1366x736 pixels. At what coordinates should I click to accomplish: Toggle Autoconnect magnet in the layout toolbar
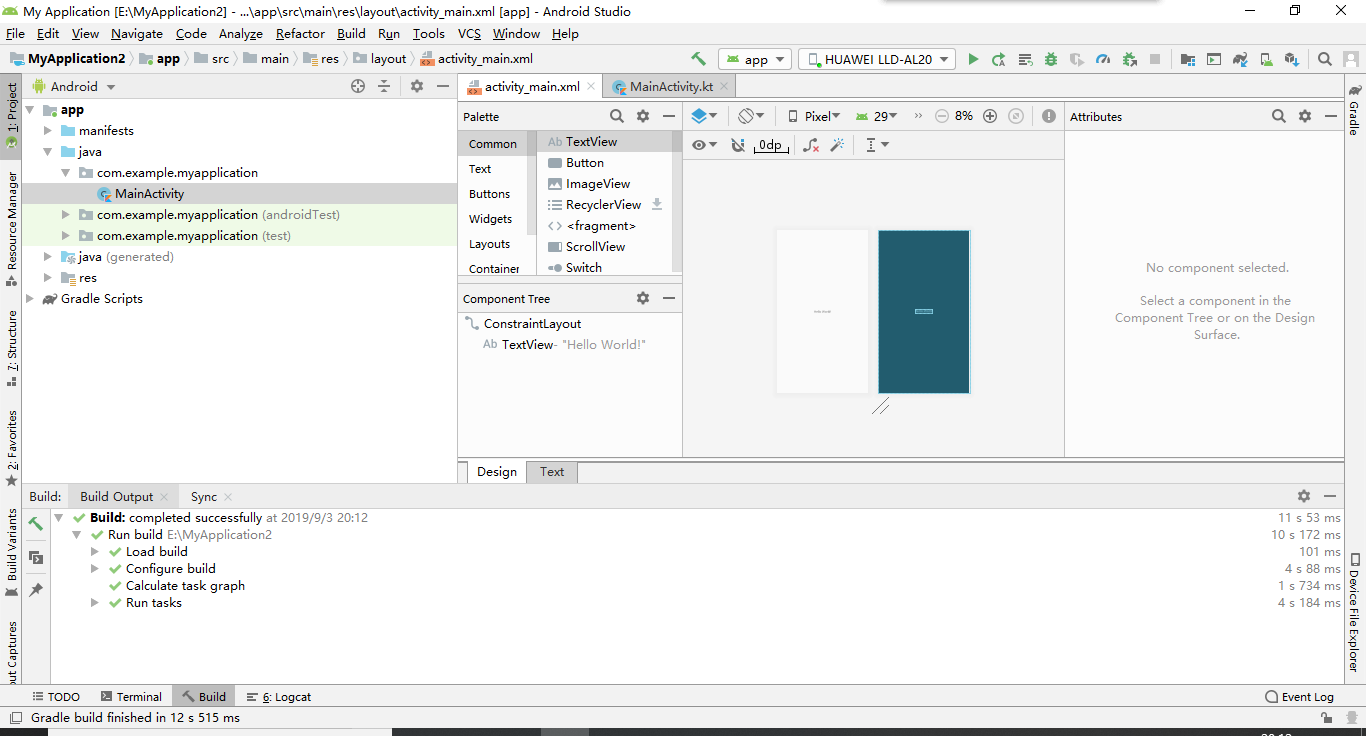[738, 145]
